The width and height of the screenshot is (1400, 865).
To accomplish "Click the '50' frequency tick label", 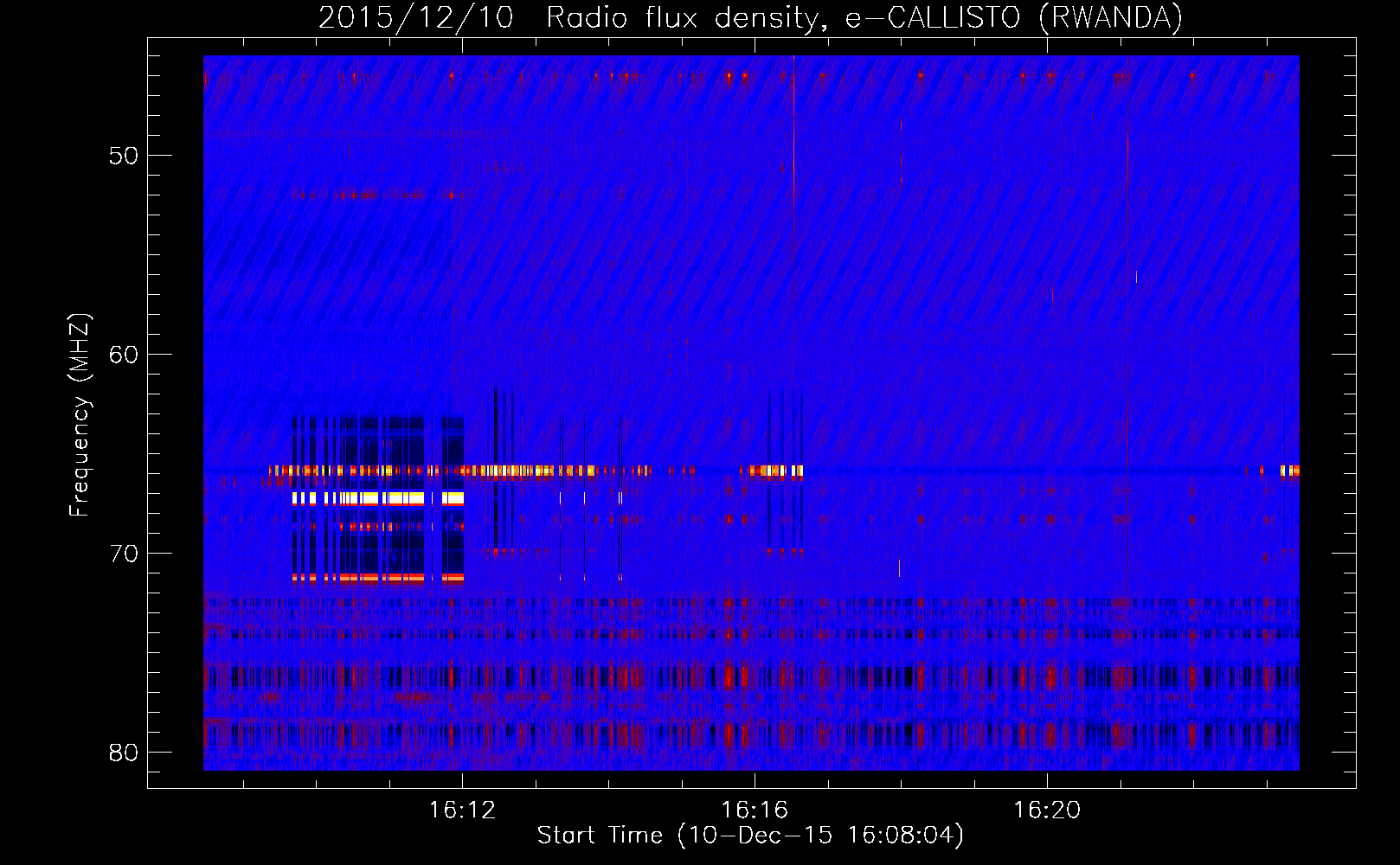I will pos(124,157).
